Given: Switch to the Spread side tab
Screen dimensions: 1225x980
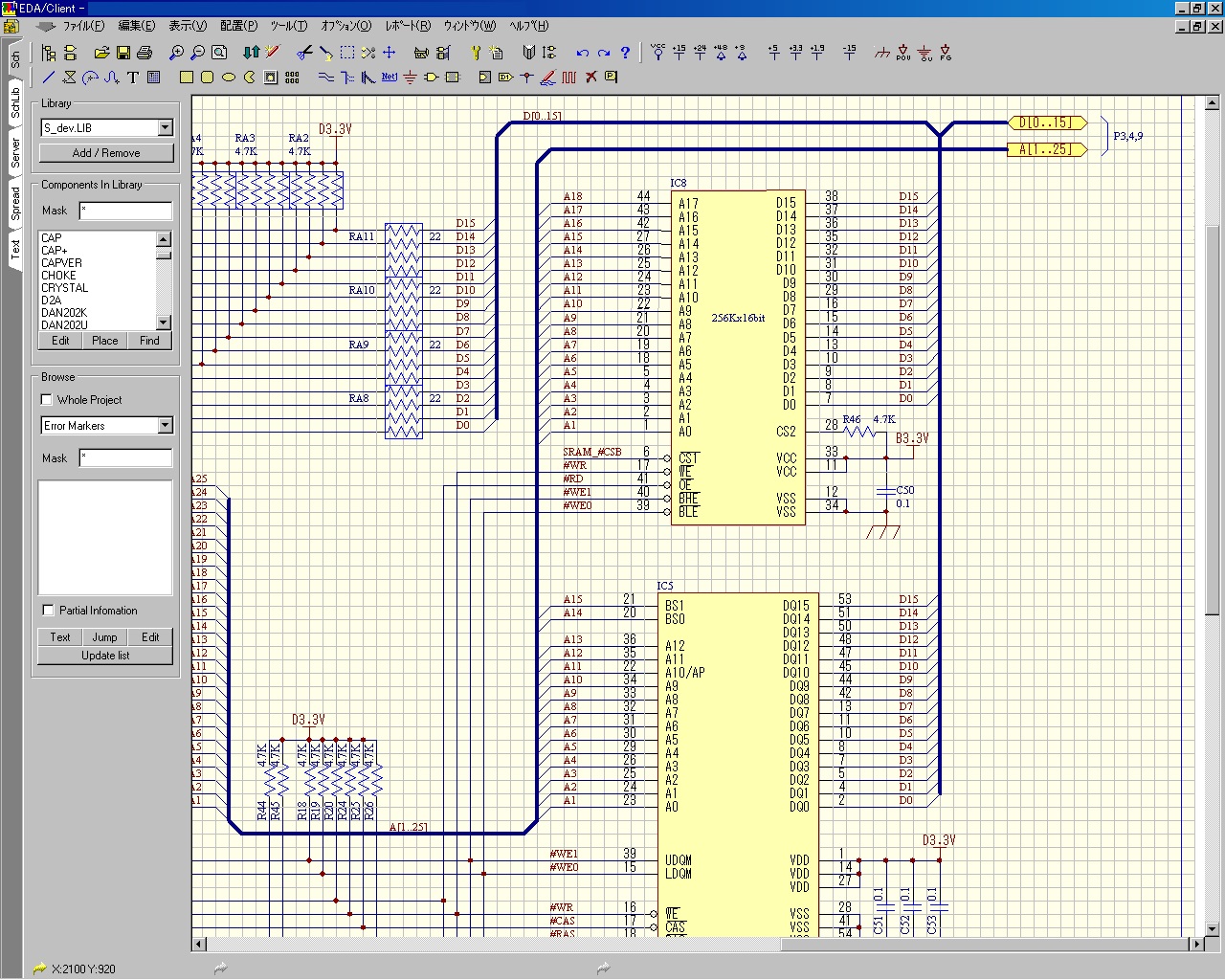Looking at the screenshot, I should point(15,203).
